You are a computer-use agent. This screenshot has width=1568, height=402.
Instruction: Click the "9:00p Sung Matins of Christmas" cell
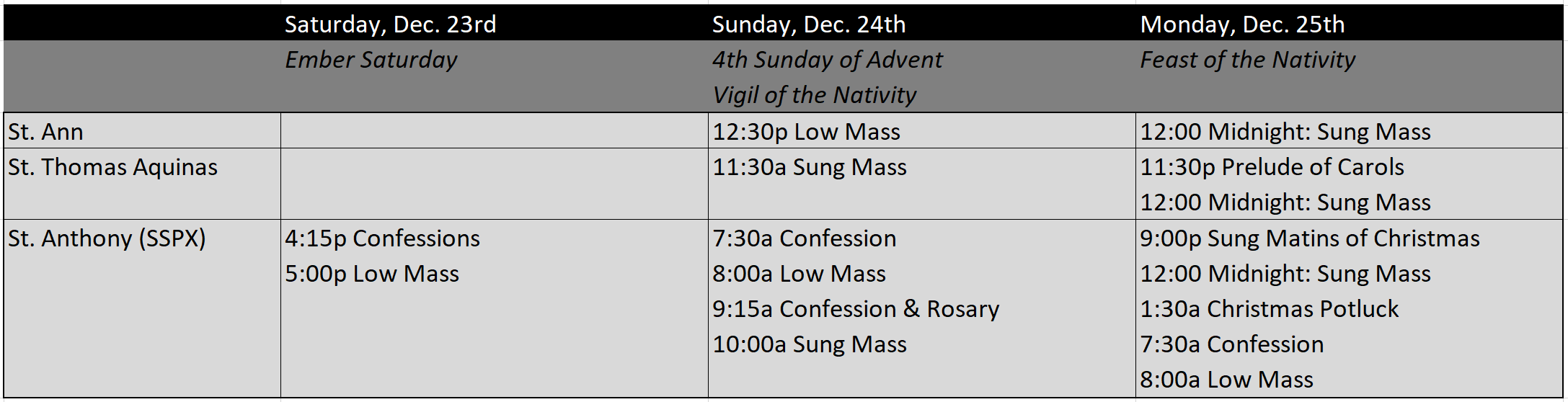tap(1309, 238)
